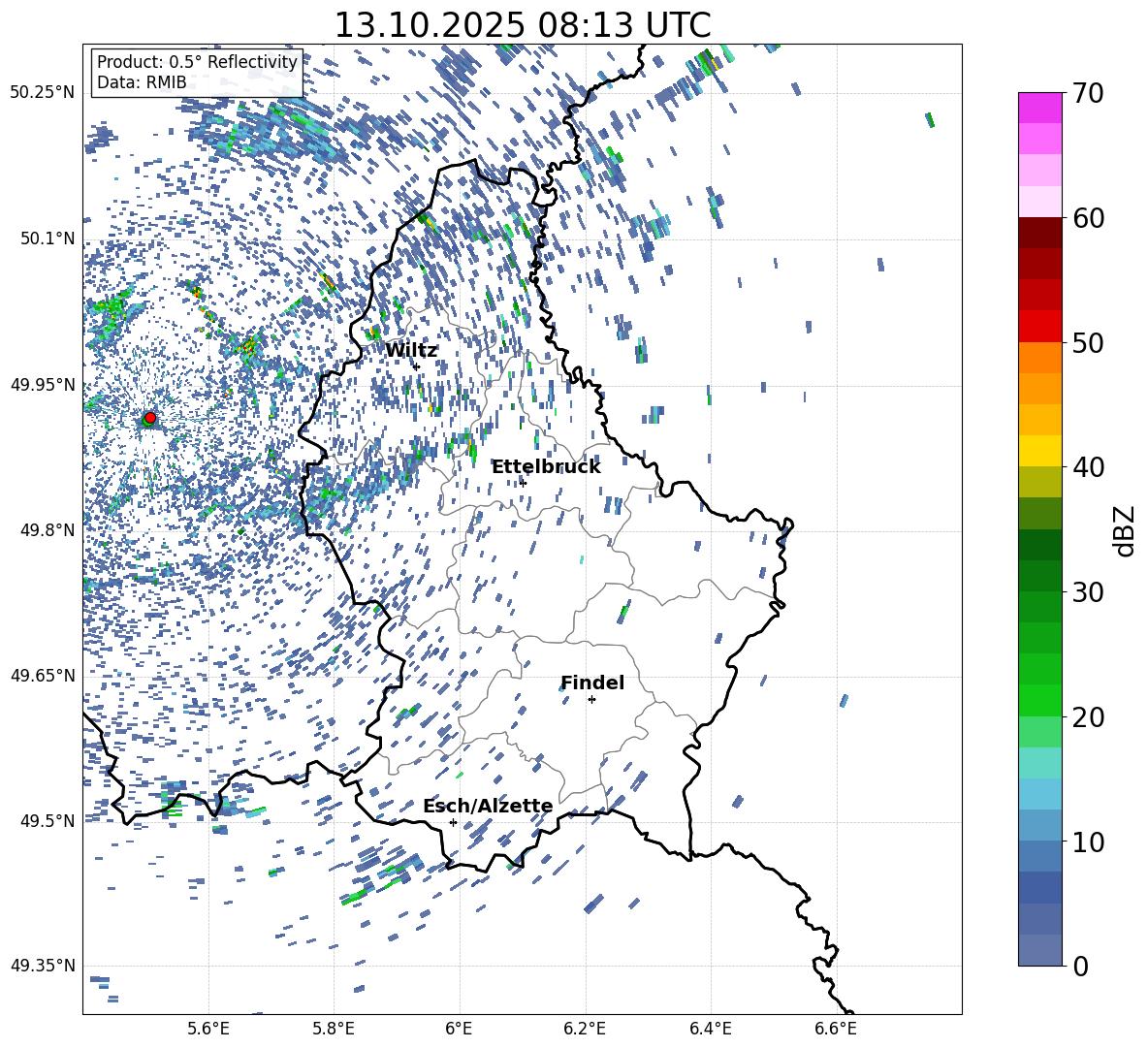Click the colorbar tick label 10

[x=1088, y=842]
